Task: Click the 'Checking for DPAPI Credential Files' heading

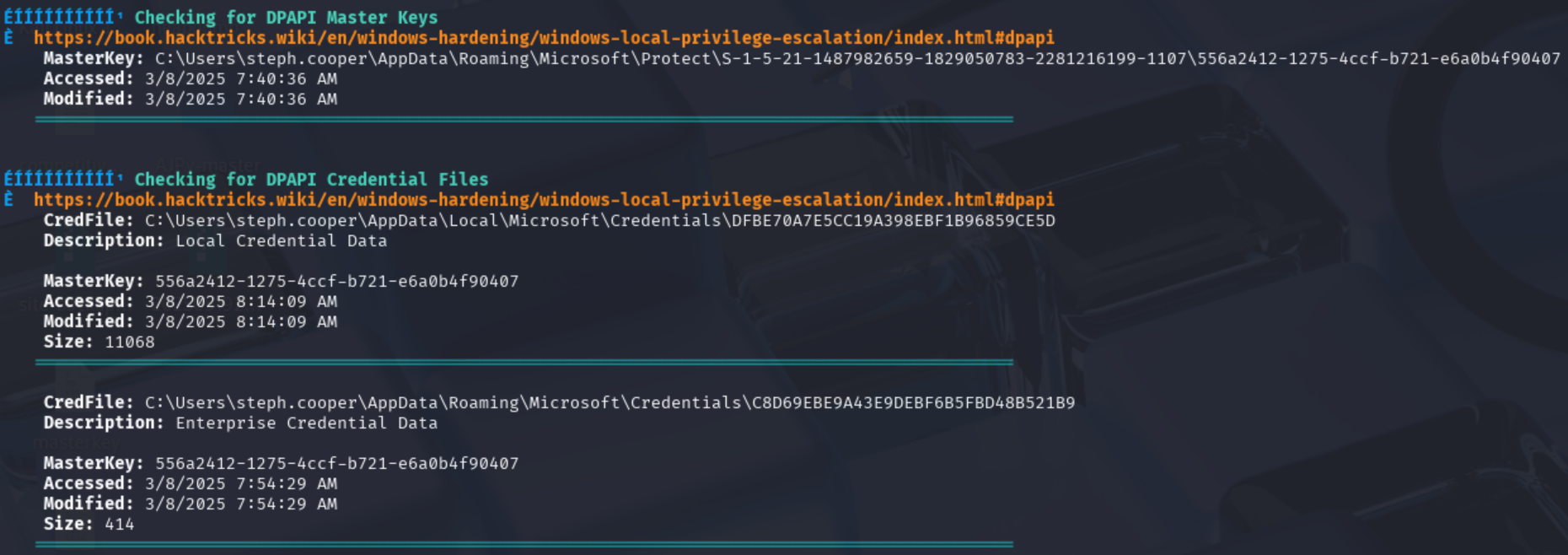Action: (311, 180)
